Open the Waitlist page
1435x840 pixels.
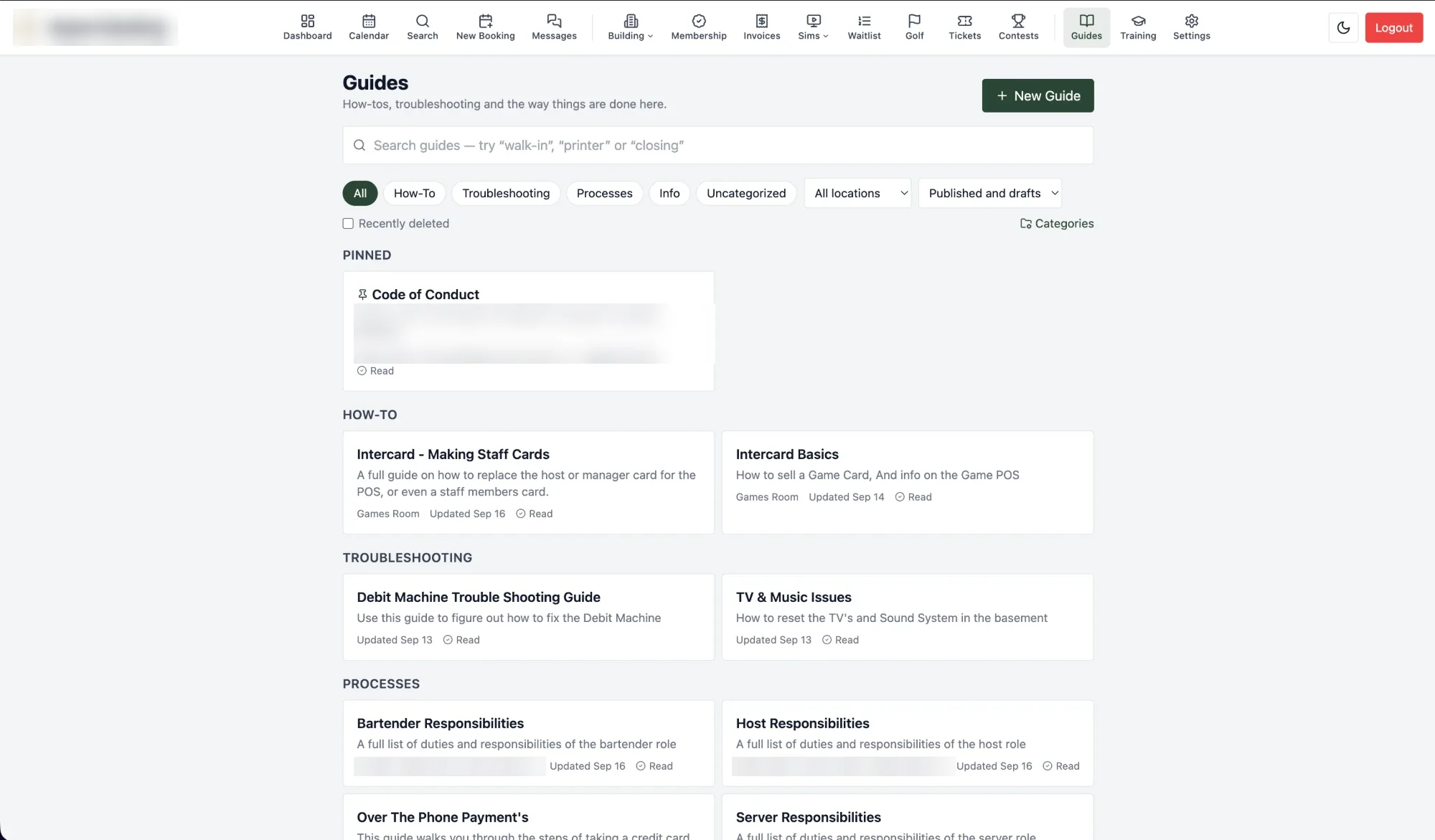click(x=864, y=27)
